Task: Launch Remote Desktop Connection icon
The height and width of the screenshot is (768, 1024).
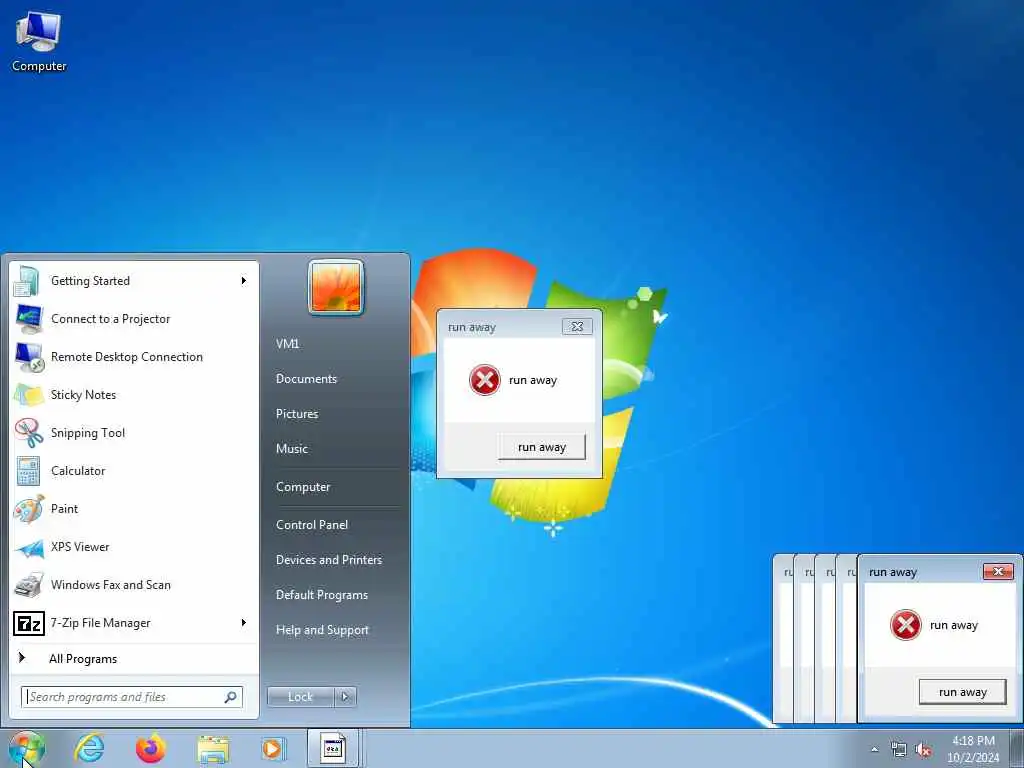Action: (x=29, y=357)
